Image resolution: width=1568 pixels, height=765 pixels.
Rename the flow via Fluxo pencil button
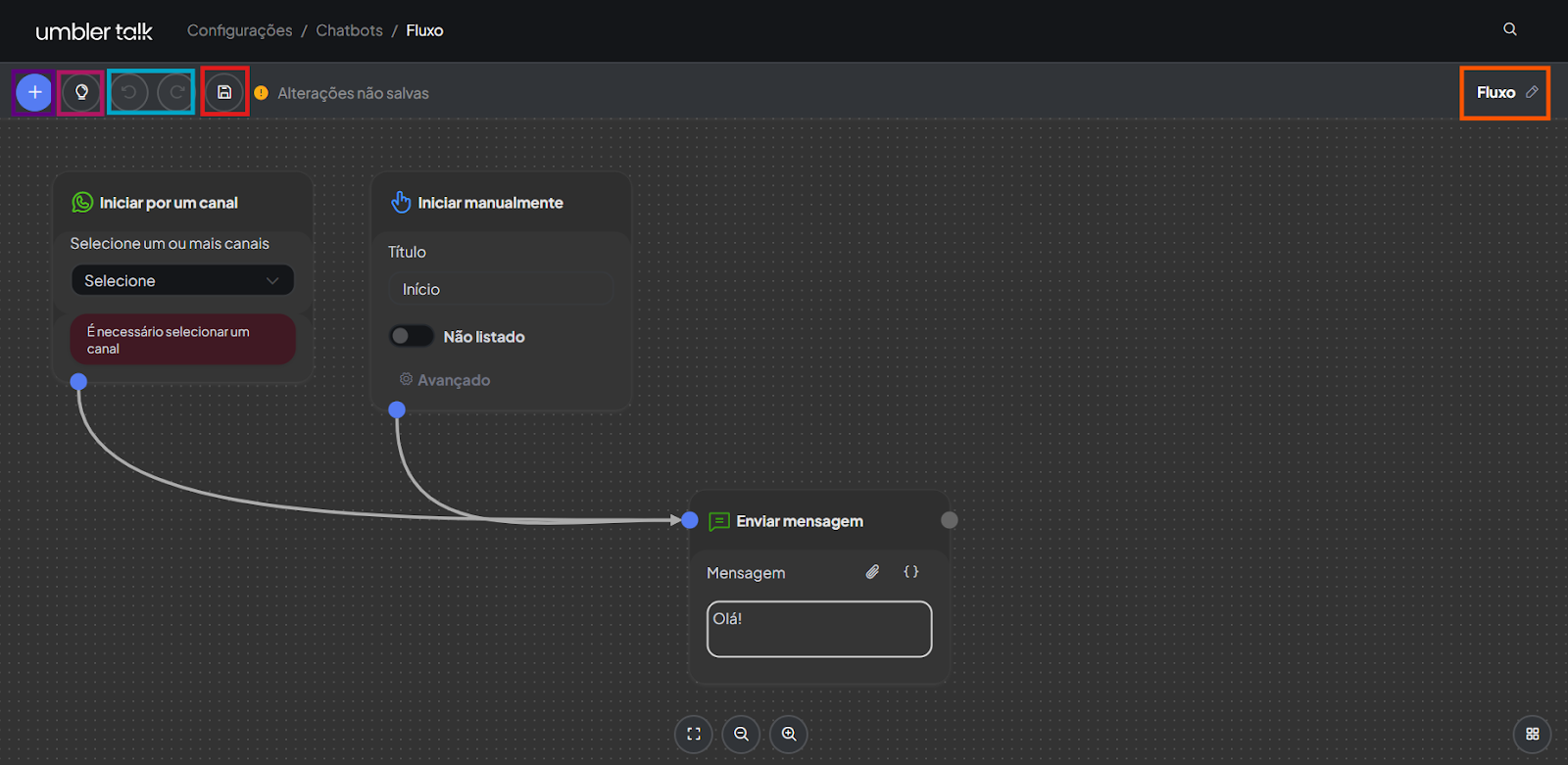click(1532, 92)
